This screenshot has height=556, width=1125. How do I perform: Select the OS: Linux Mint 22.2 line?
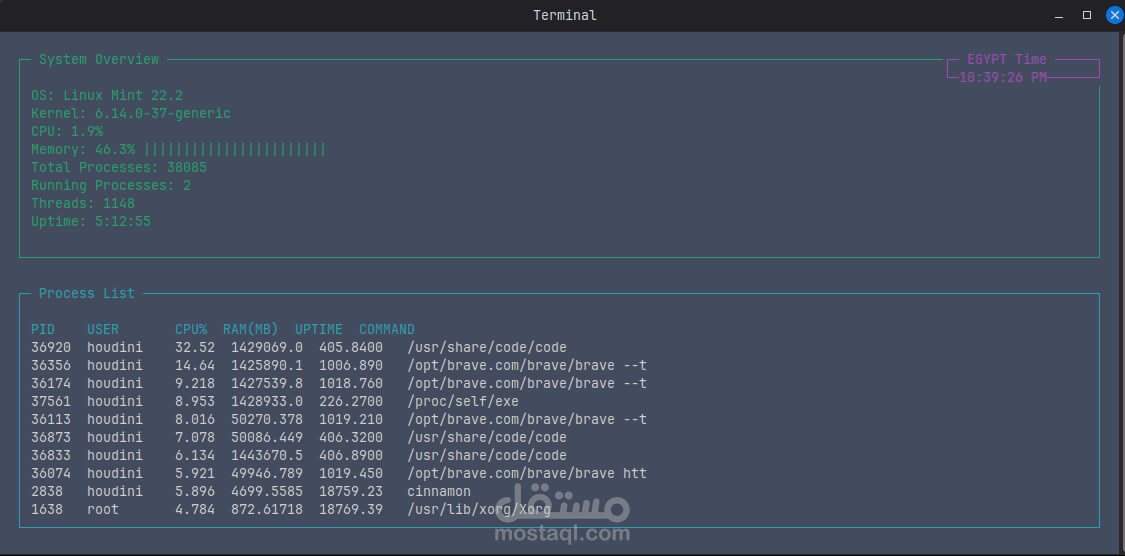coord(107,95)
